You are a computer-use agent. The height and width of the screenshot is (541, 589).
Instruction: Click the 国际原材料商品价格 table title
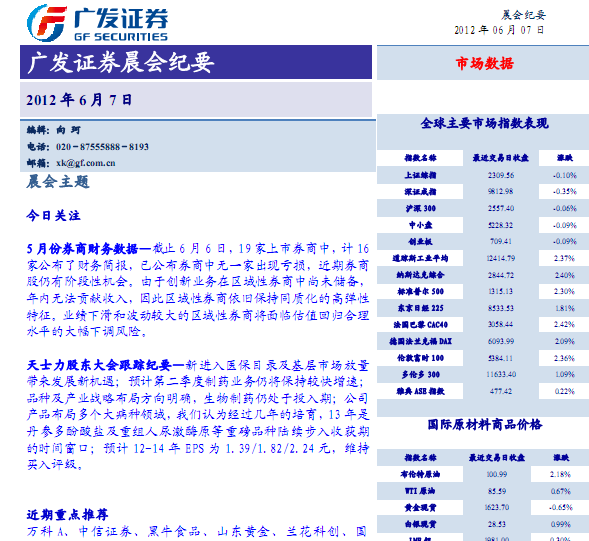485,425
